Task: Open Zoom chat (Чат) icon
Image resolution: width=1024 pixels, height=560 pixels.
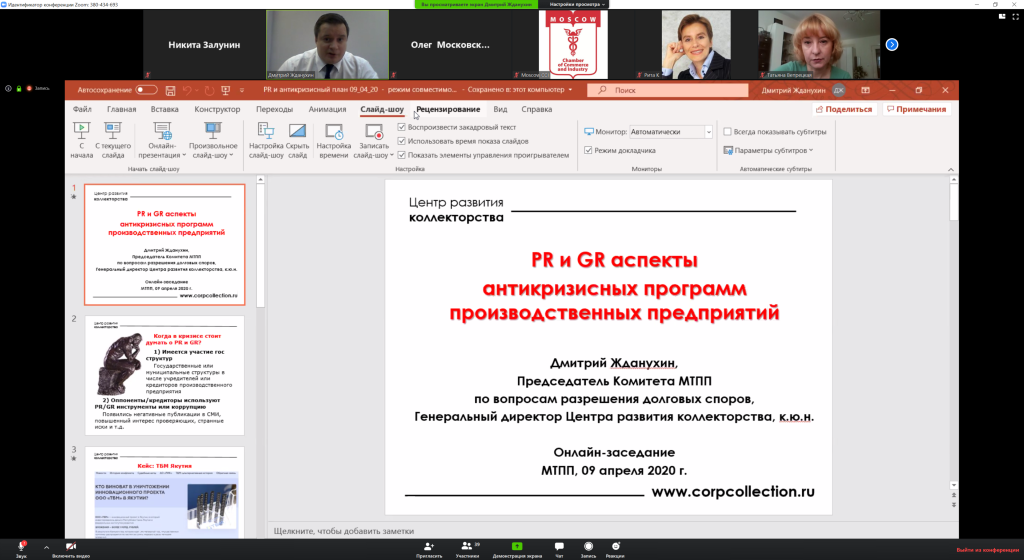Action: click(x=559, y=546)
